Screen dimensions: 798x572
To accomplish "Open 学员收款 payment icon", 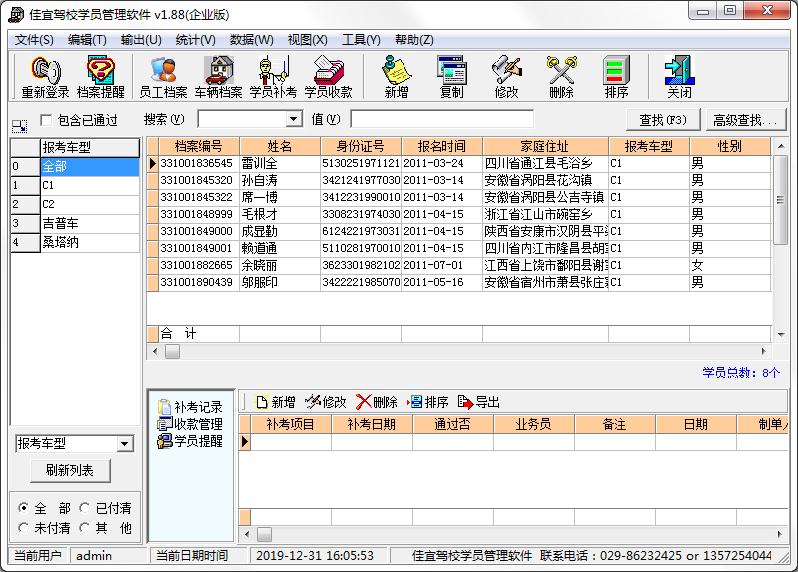I will [x=329, y=77].
